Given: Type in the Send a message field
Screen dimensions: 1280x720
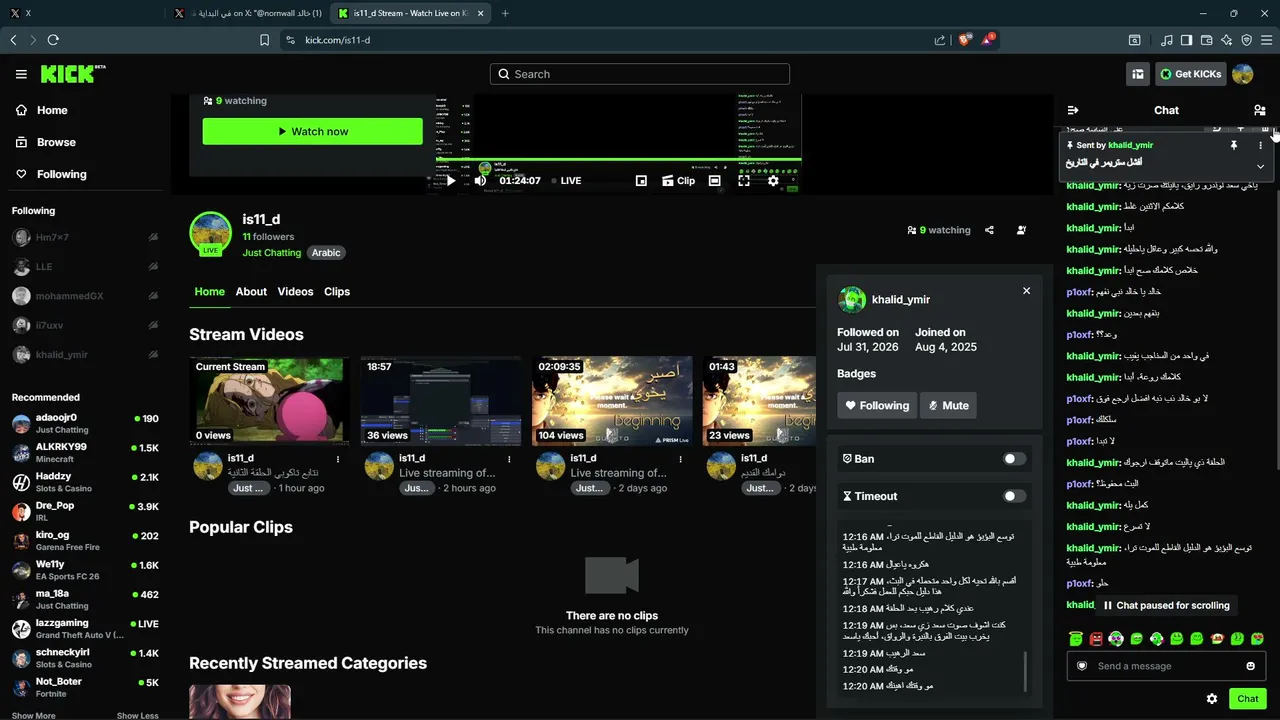Looking at the screenshot, I should coord(1166,666).
